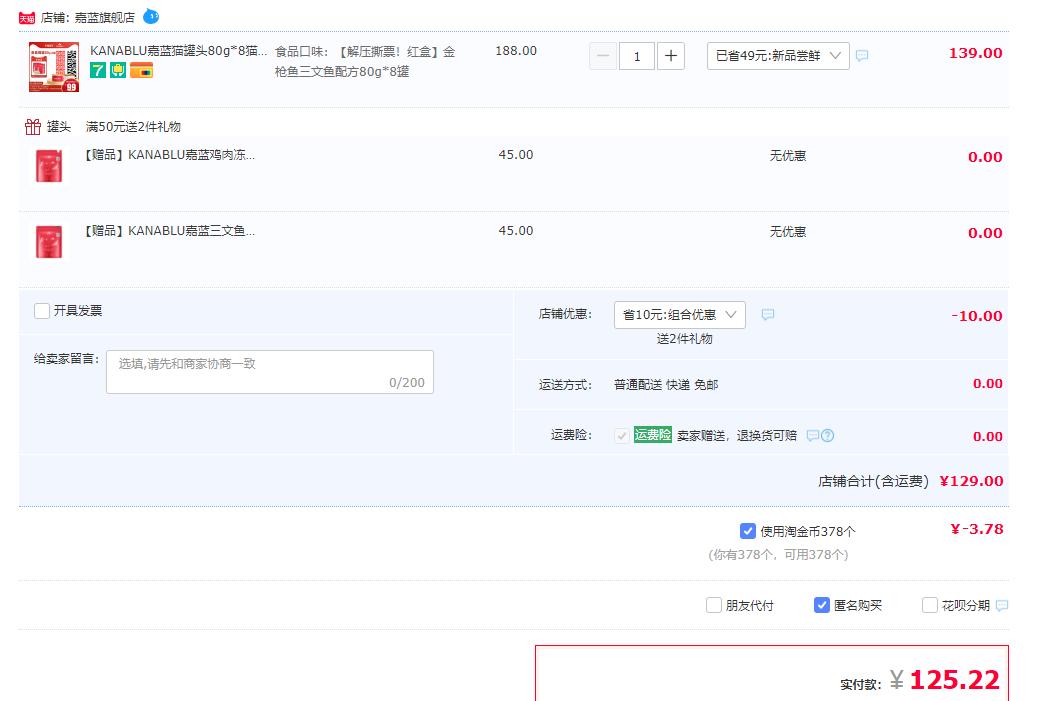Click 无优惠 in the 鸡肉冻 gift row

pos(788,156)
